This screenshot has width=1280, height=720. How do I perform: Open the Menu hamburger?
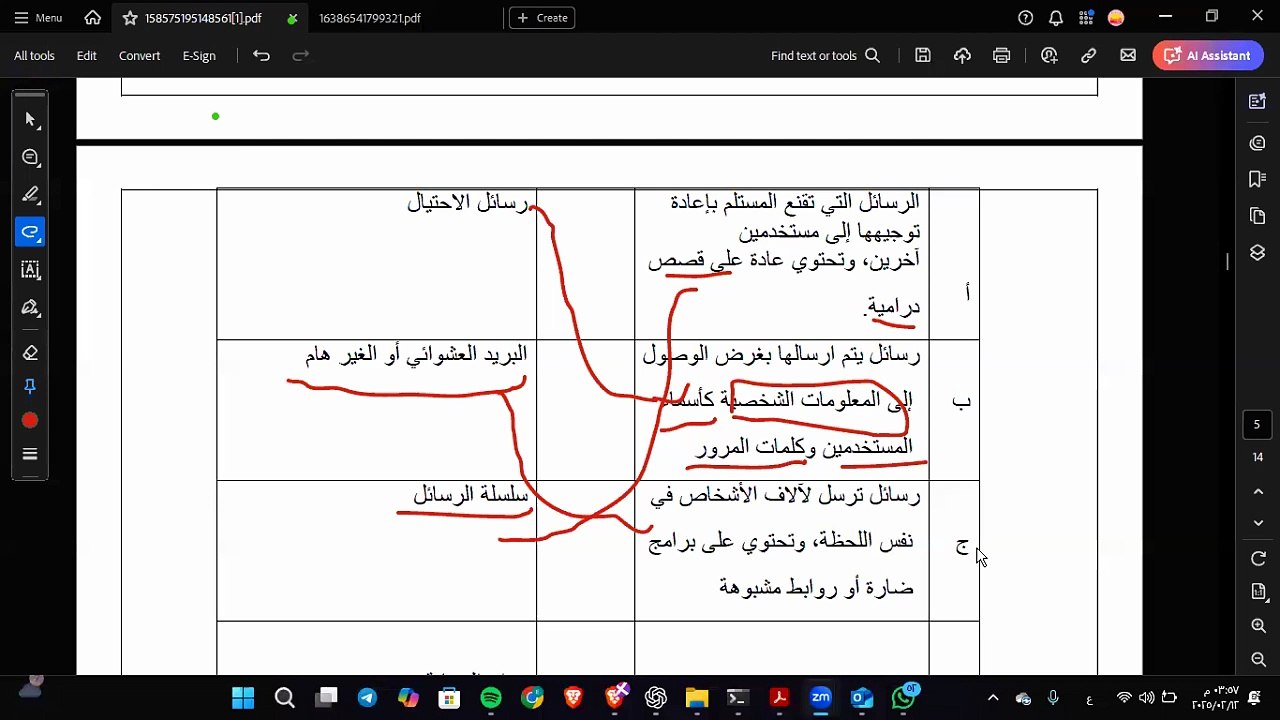pyautogui.click(x=39, y=18)
